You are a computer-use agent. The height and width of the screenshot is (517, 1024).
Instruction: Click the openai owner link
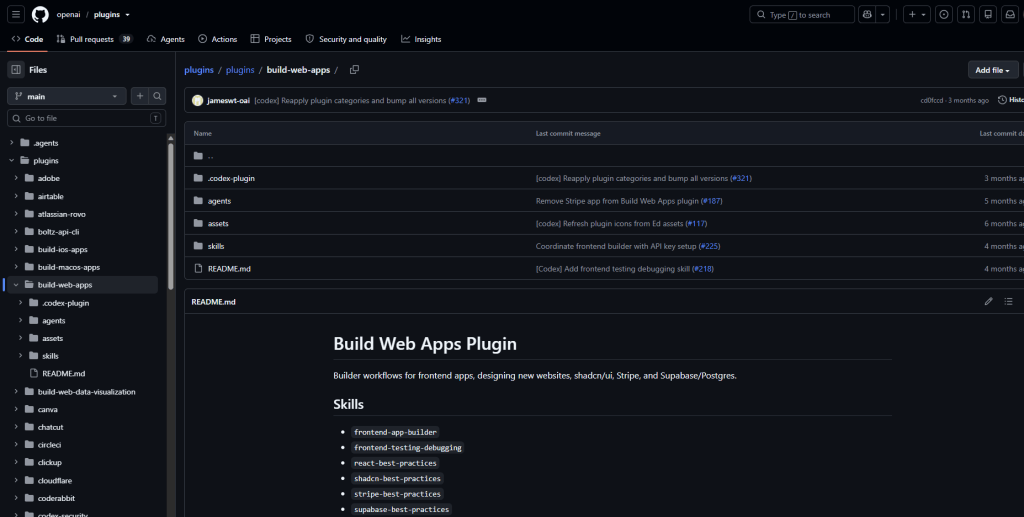point(69,14)
